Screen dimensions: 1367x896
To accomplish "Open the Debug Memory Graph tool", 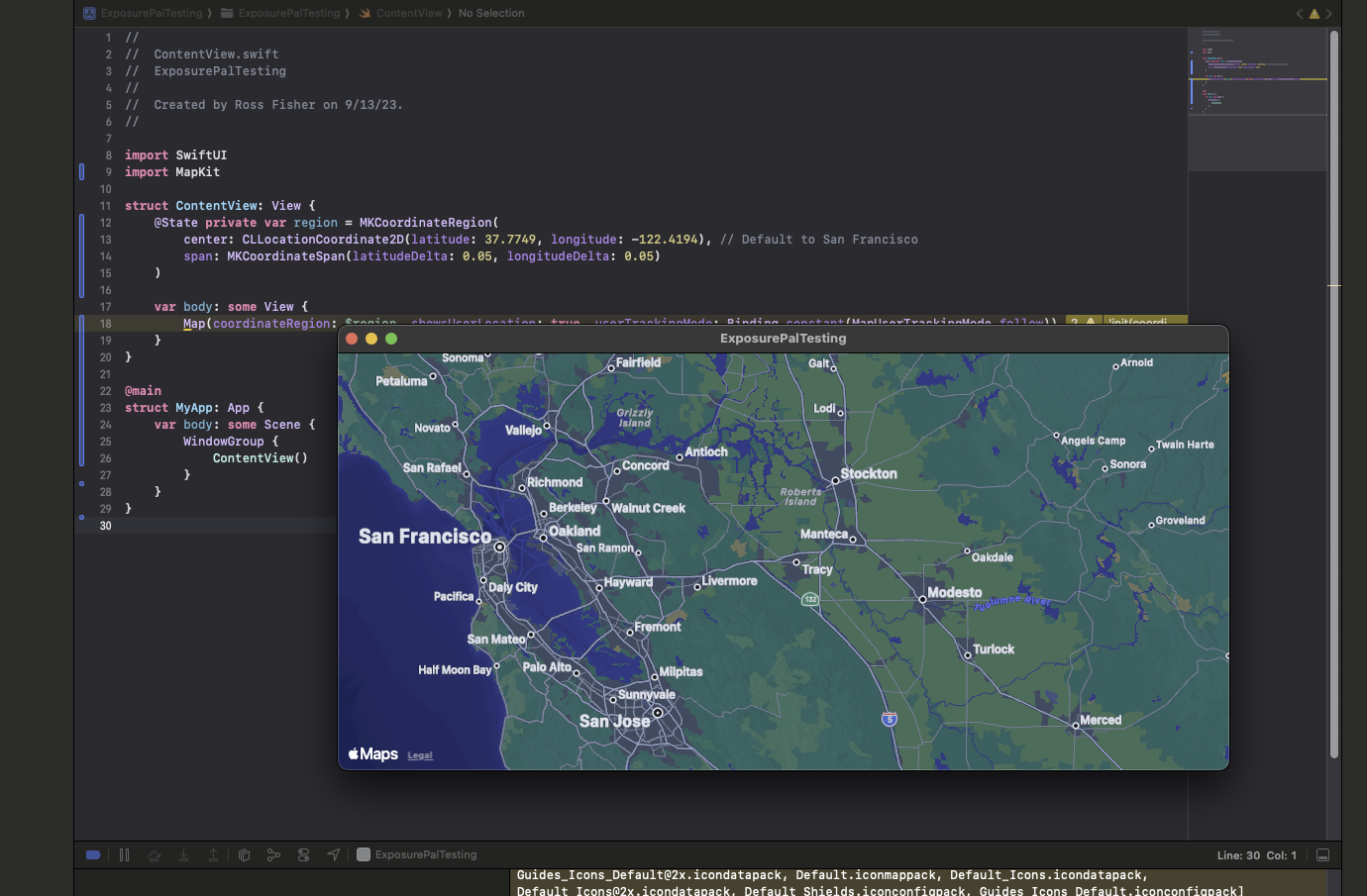I will coord(273,854).
